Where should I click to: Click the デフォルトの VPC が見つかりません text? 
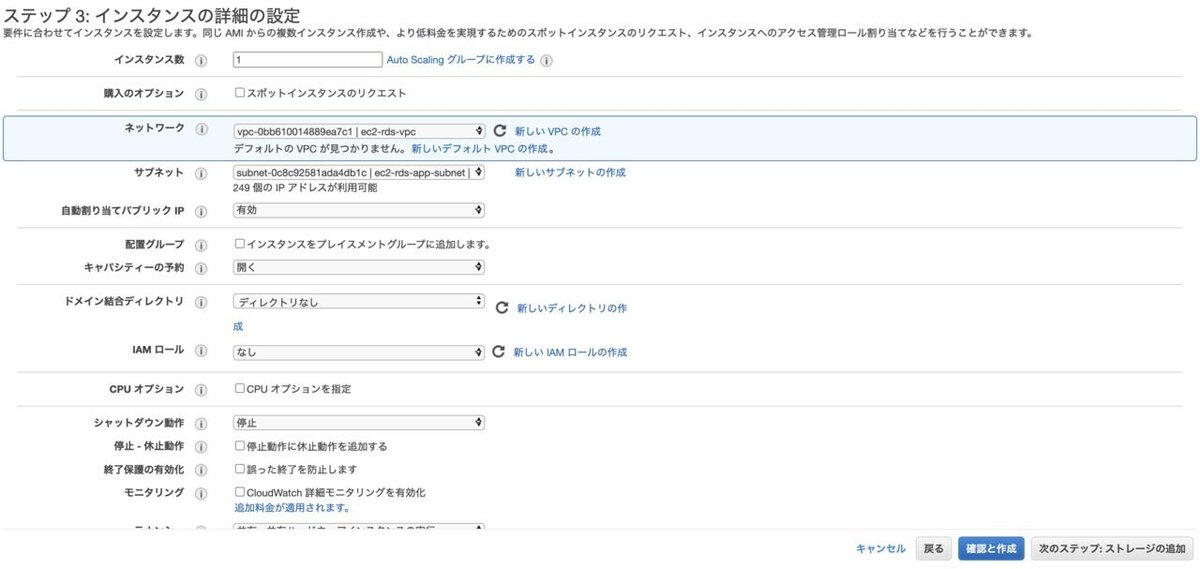(319, 148)
